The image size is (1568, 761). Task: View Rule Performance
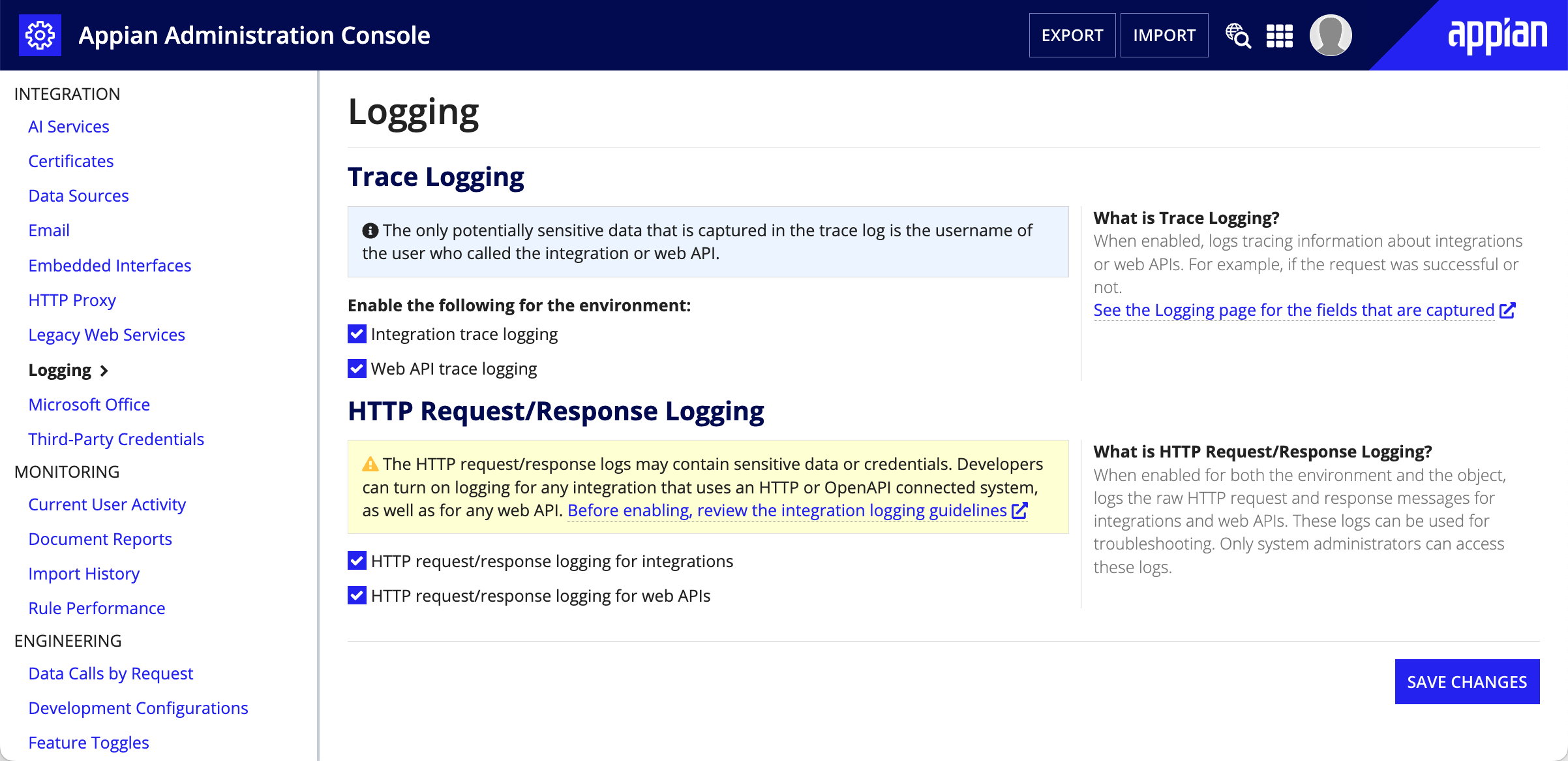pyautogui.click(x=97, y=608)
